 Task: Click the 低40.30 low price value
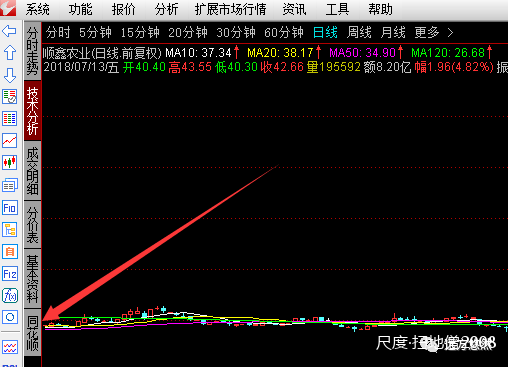pos(236,67)
